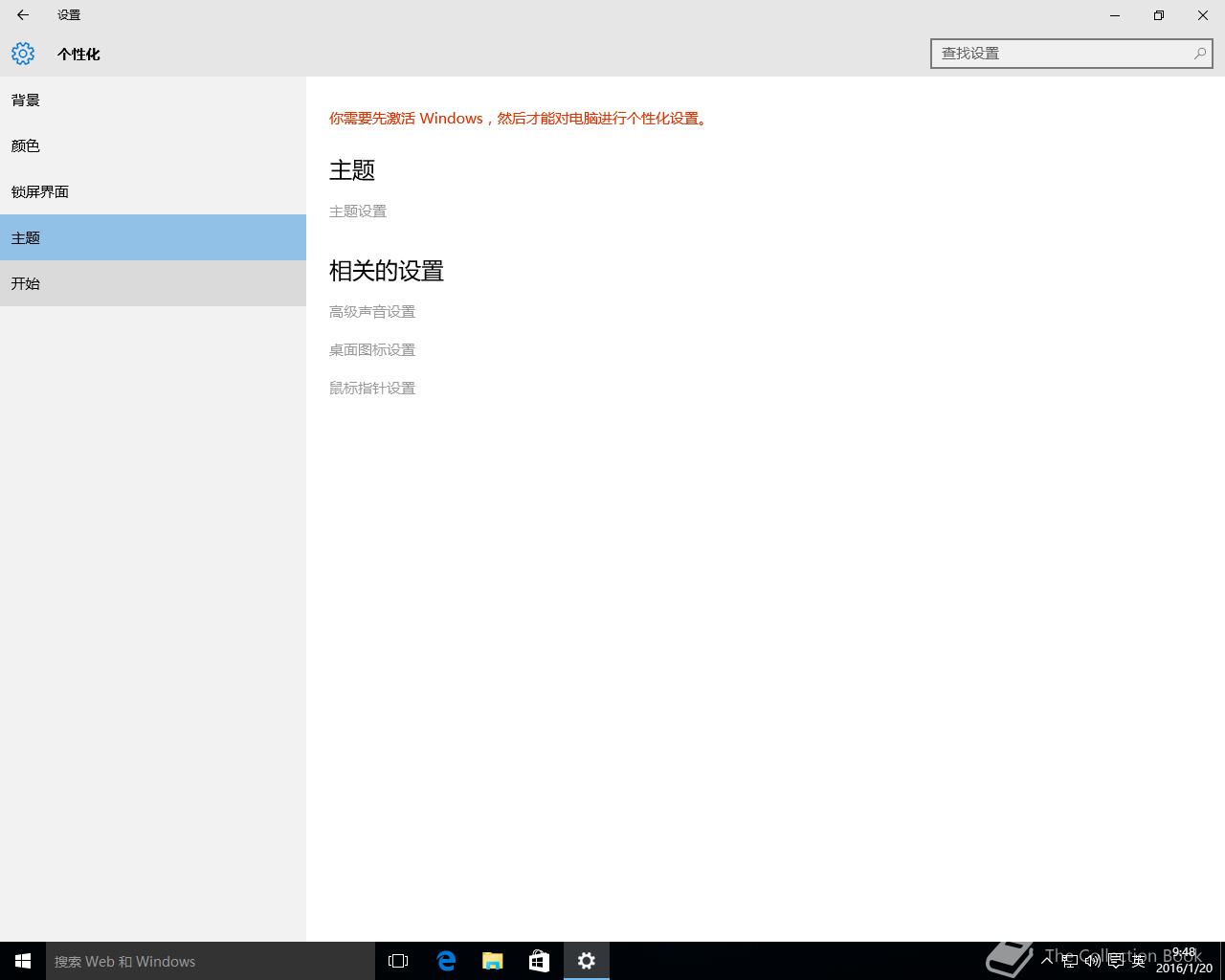Switch the 英 input method indicator

coord(1139,961)
